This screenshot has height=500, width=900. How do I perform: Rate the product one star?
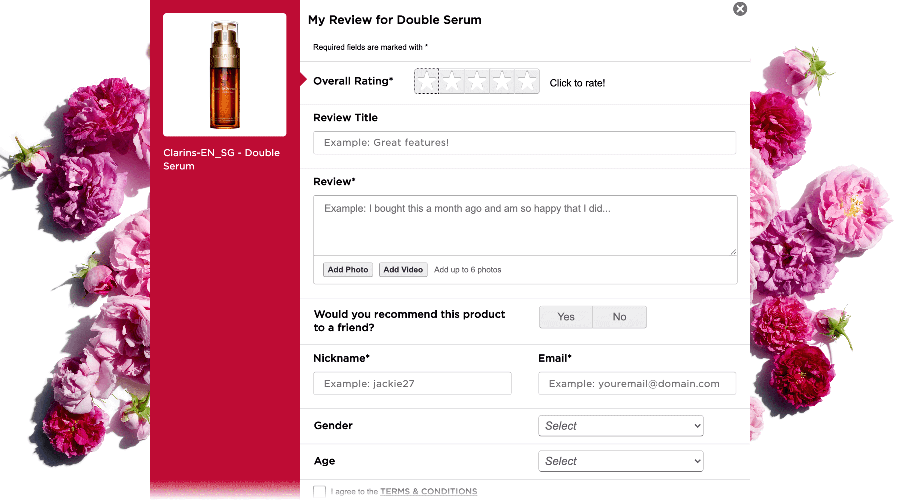tap(427, 82)
